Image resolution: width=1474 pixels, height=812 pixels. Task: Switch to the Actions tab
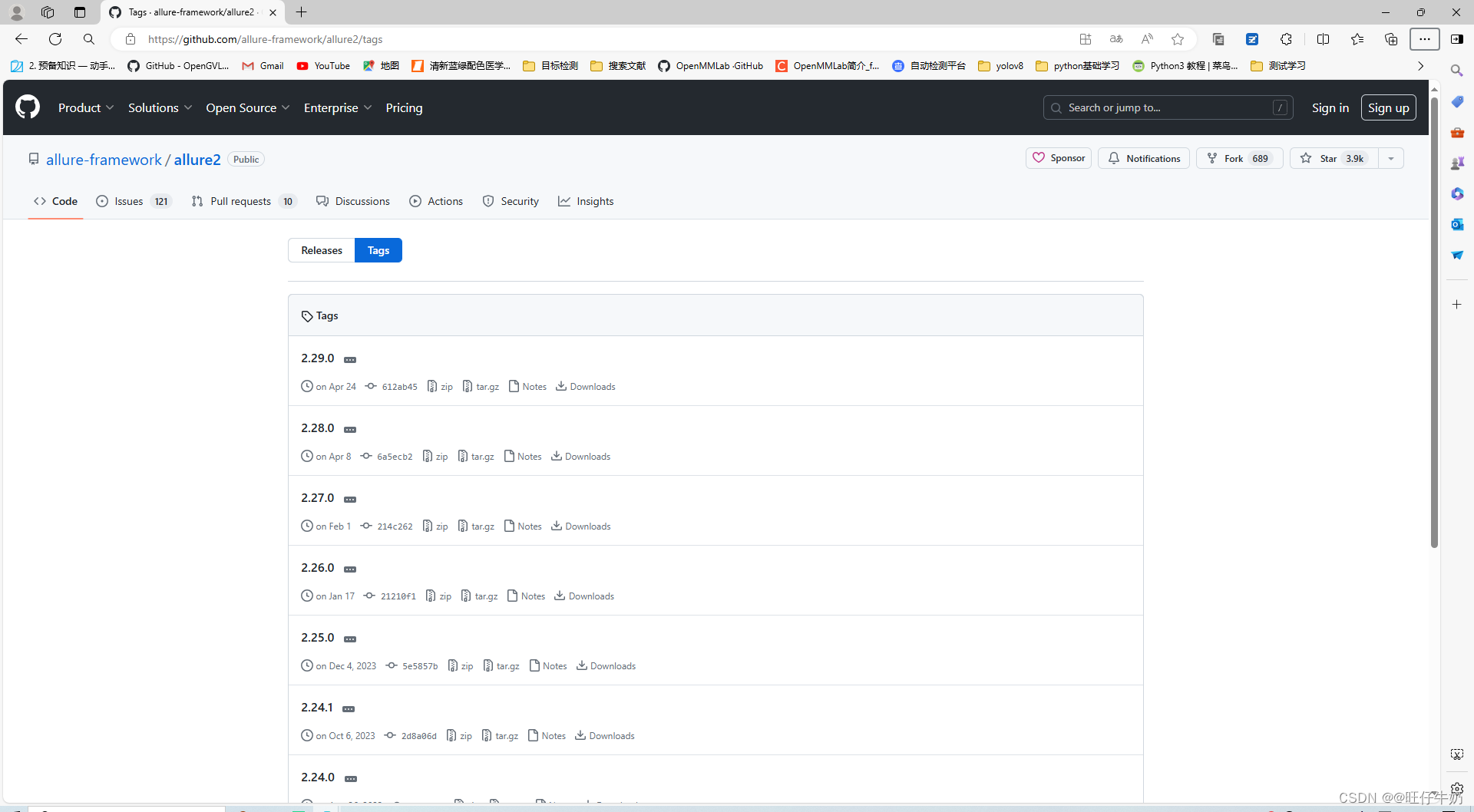click(x=436, y=201)
